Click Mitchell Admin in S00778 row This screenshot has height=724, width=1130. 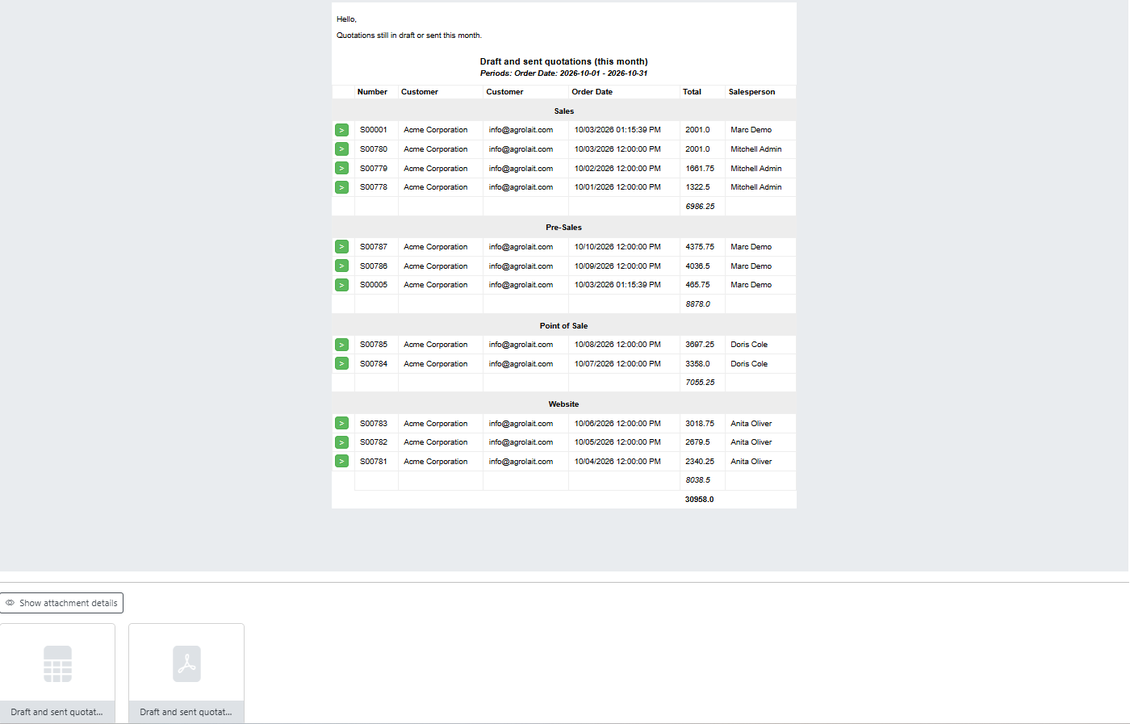(755, 187)
